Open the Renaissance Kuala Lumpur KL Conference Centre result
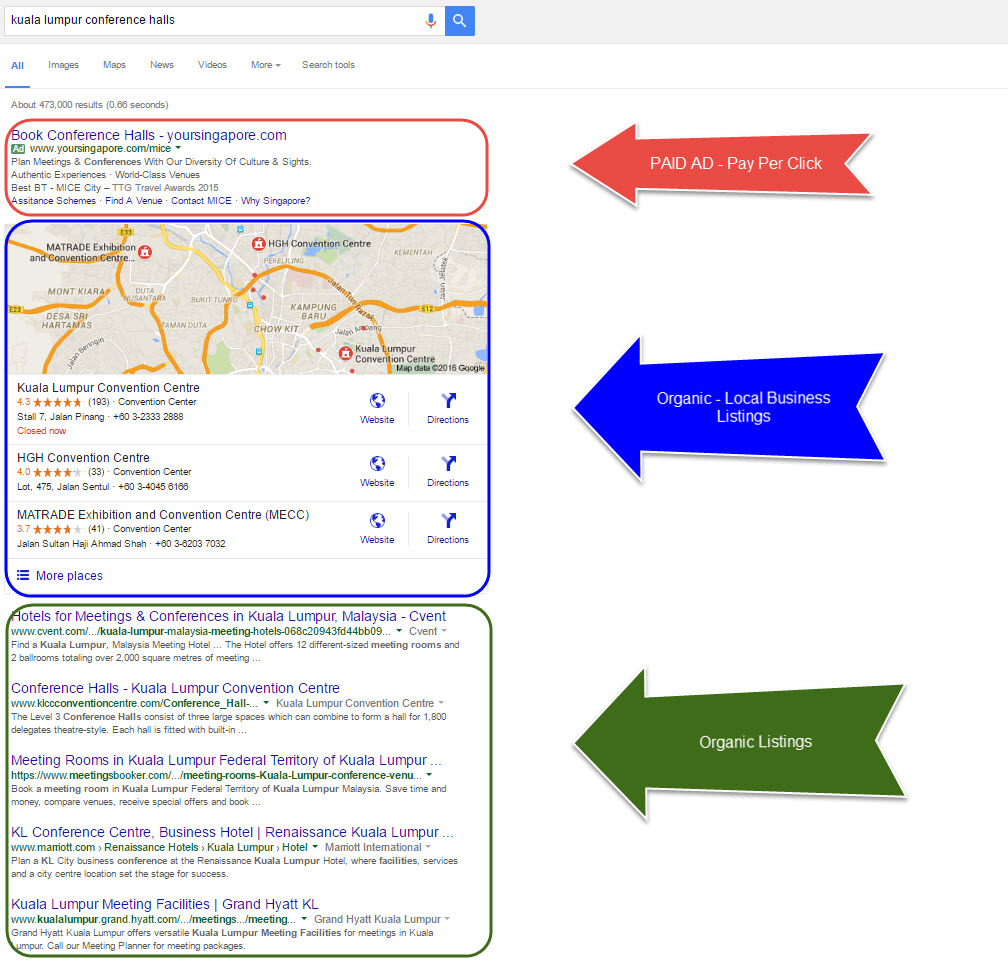 click(232, 832)
